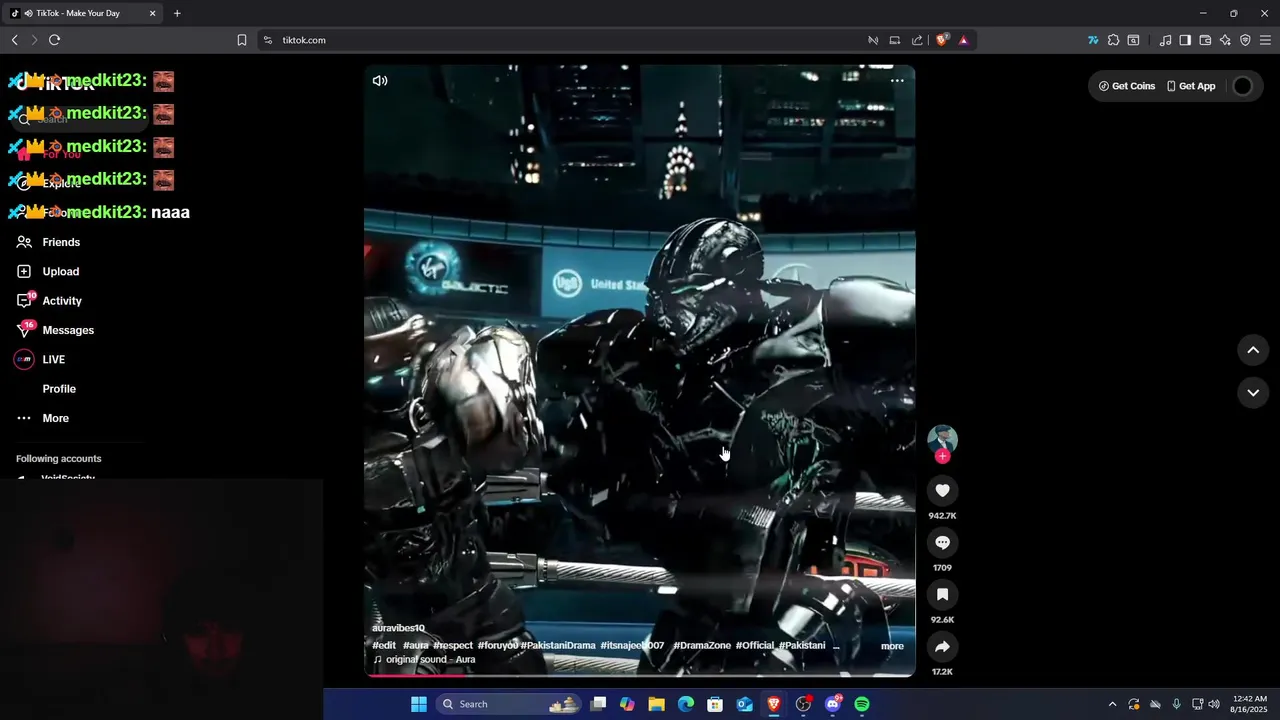Click the video progress bar

(640, 675)
